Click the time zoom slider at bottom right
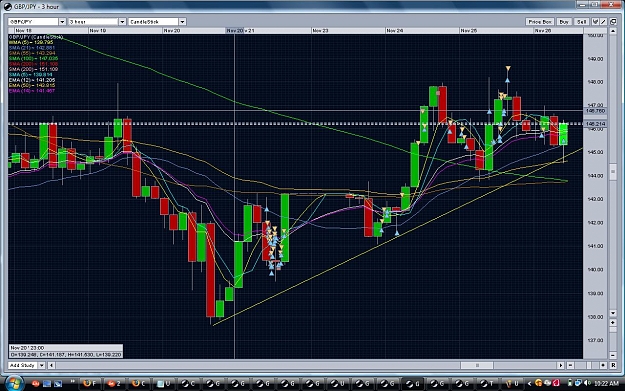 click(x=588, y=365)
